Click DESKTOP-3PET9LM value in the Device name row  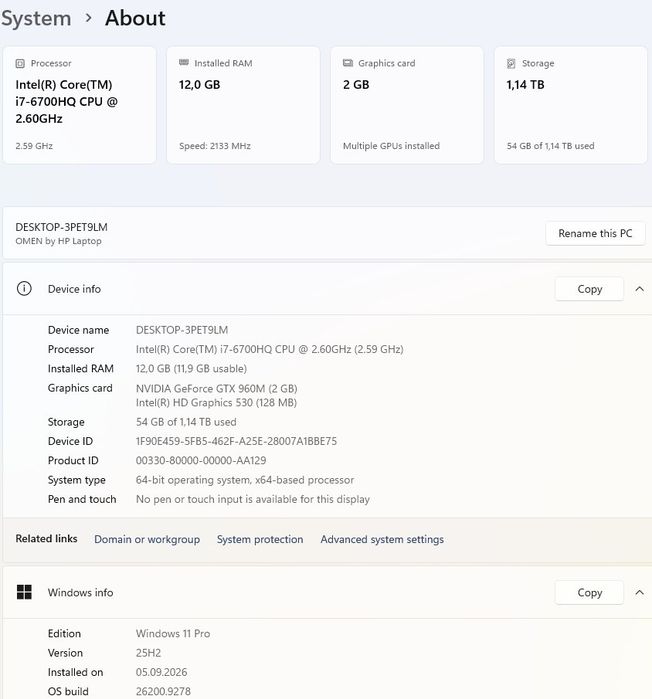coord(182,330)
